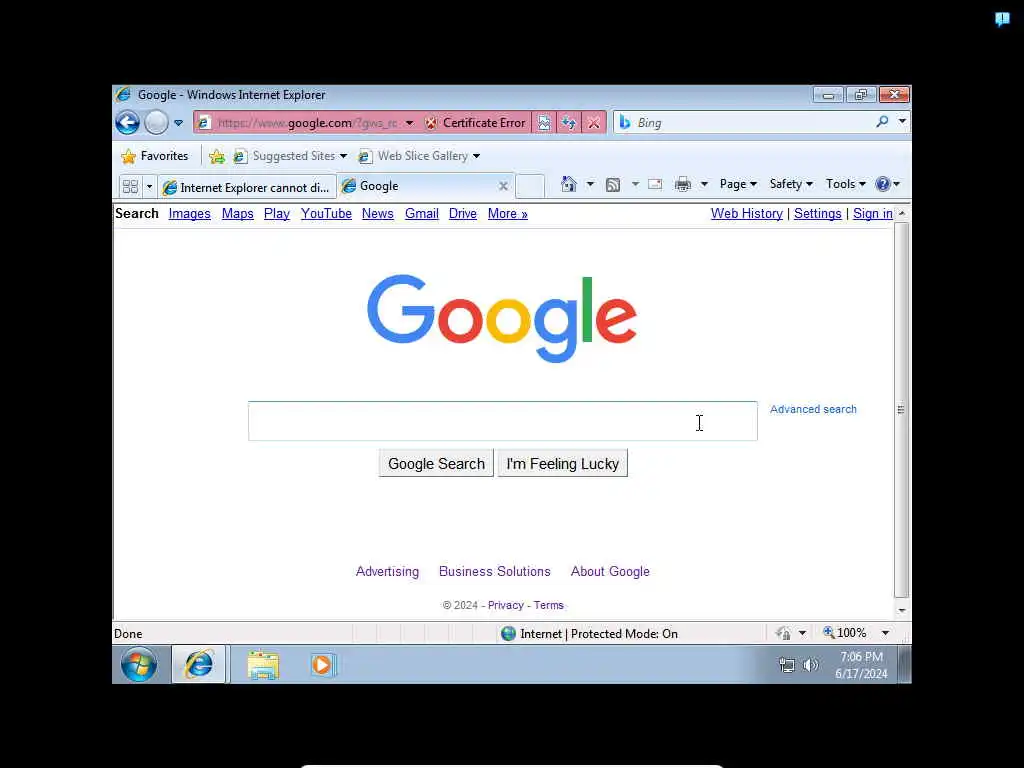Open the search provider dropdown arrow
Screen dimensions: 1024x768
pos(902,121)
